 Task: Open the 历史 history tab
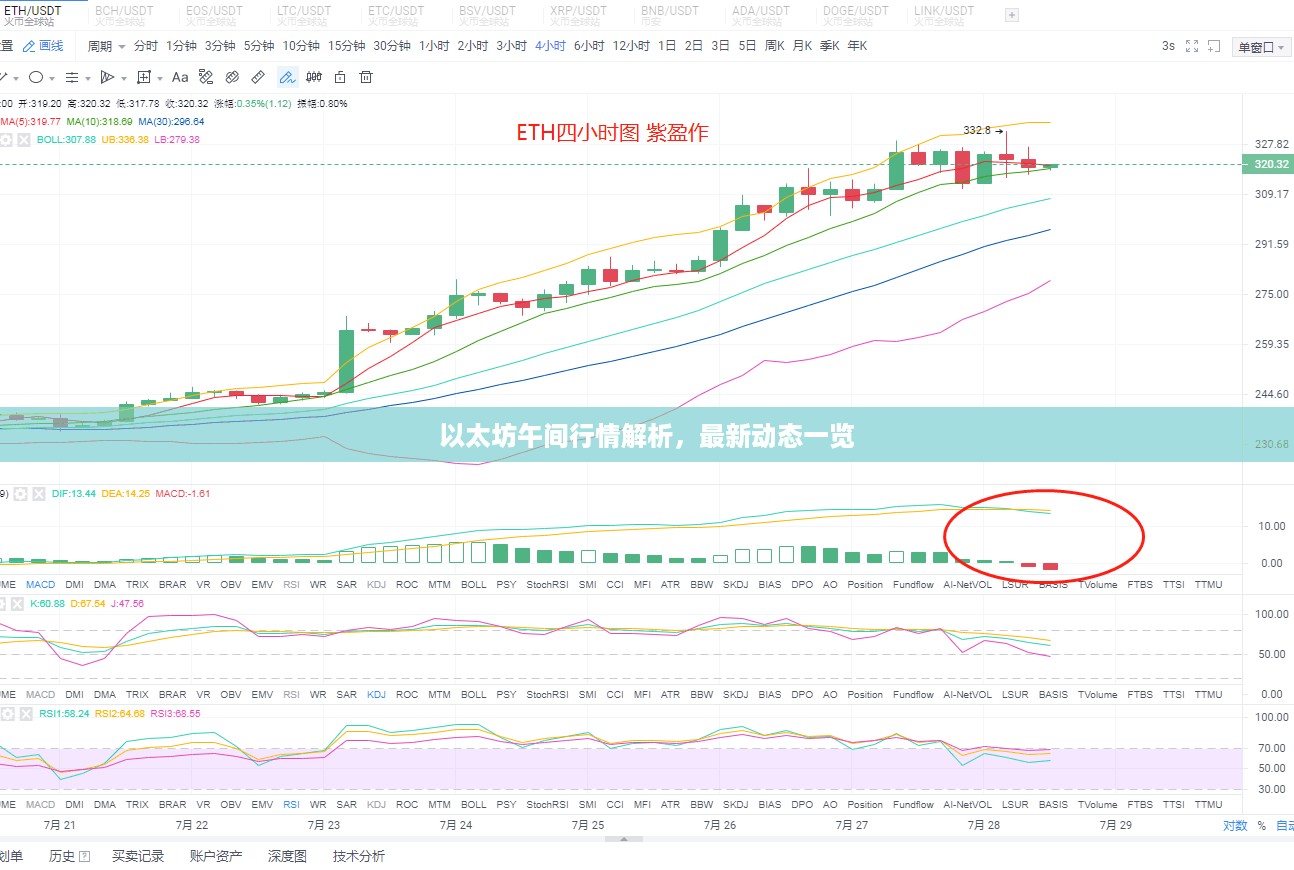(x=69, y=856)
